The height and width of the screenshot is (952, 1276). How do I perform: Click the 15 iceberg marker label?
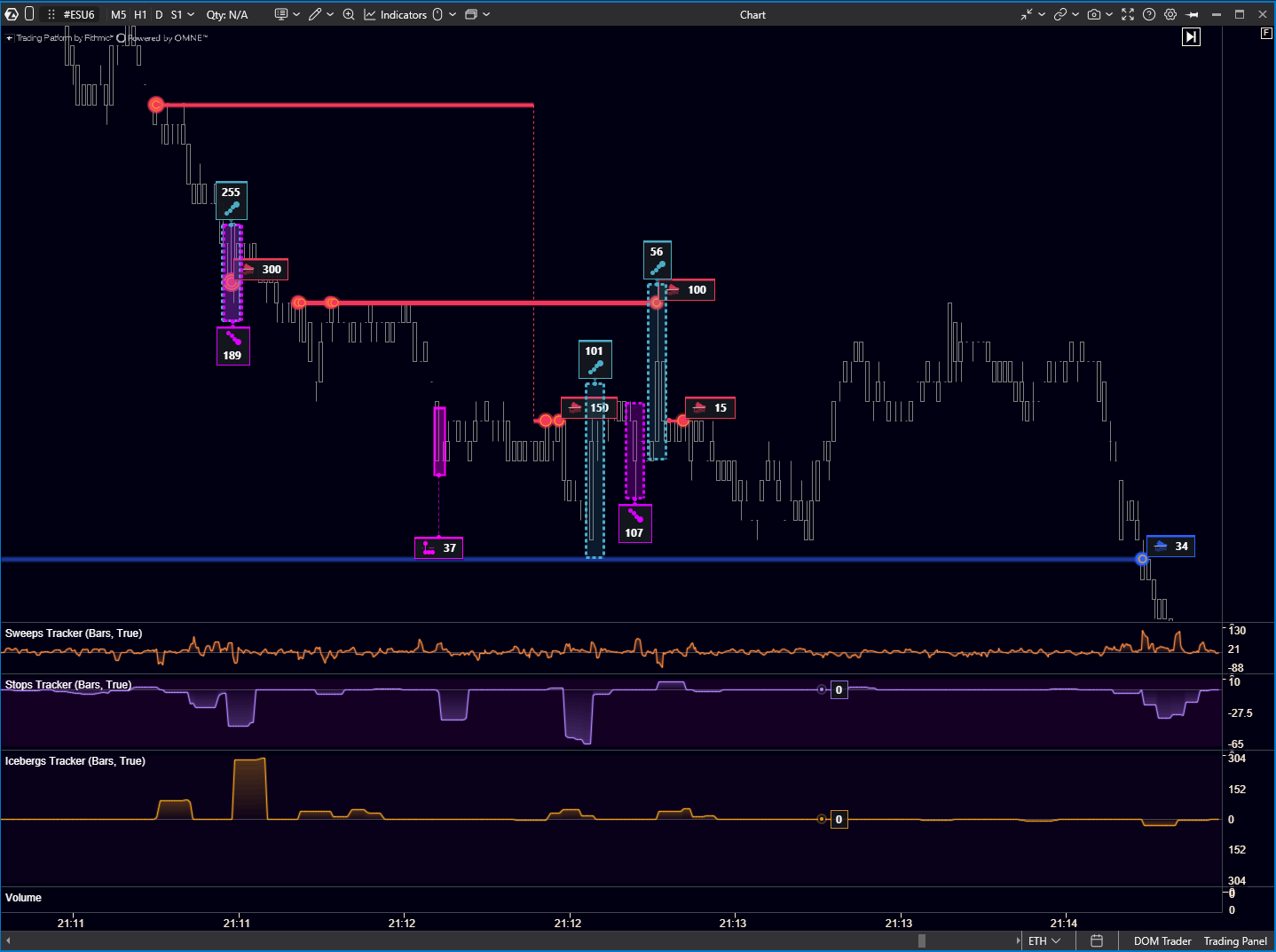tap(710, 408)
